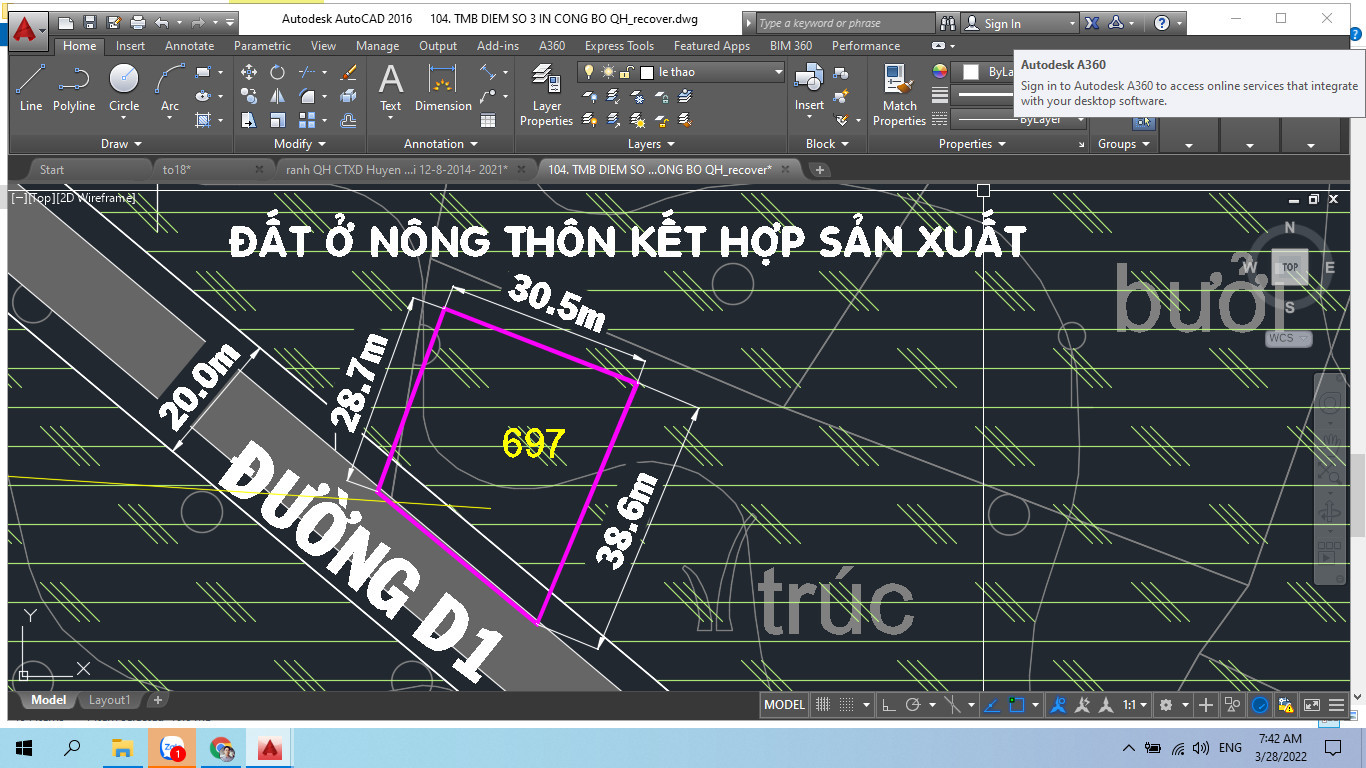Switch to the to18* drawing tab
1366x768 pixels.
point(176,170)
